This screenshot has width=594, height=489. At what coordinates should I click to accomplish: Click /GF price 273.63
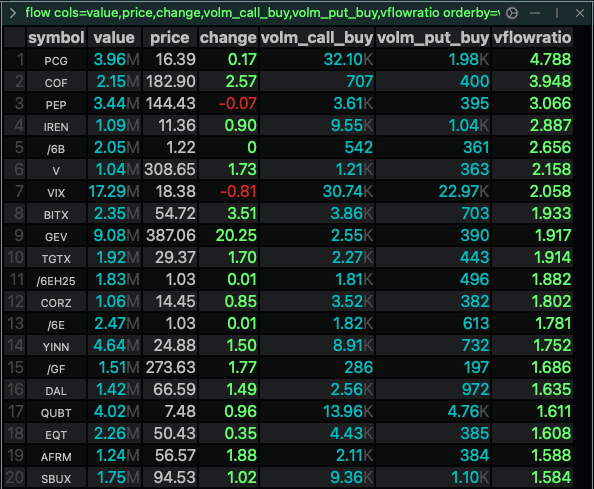pos(170,367)
